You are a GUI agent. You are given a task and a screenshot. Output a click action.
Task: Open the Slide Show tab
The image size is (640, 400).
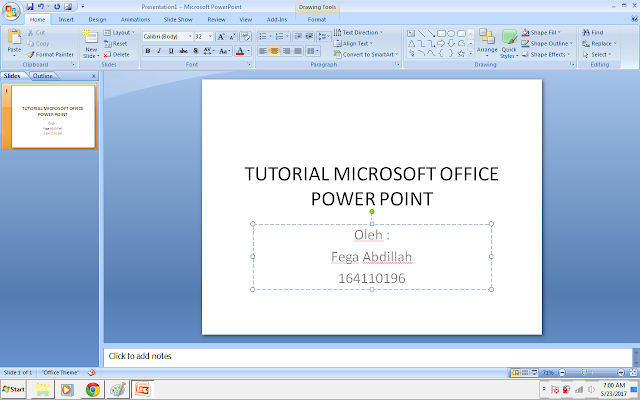pyautogui.click(x=178, y=19)
